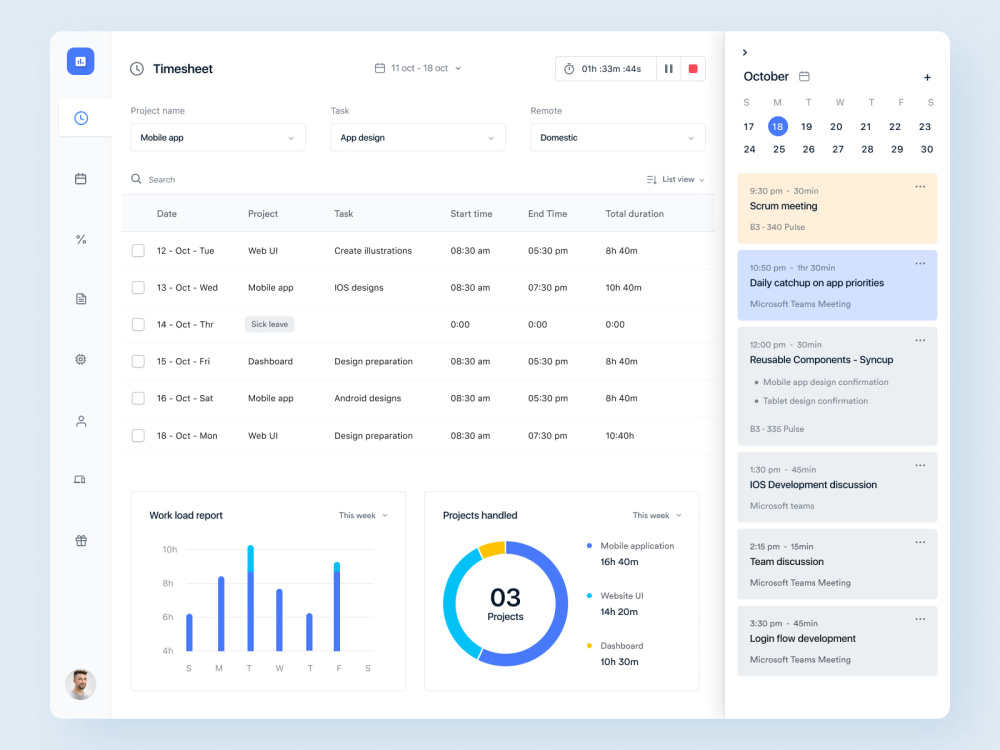
Task: Select October 19 in the calendar
Action: [807, 127]
